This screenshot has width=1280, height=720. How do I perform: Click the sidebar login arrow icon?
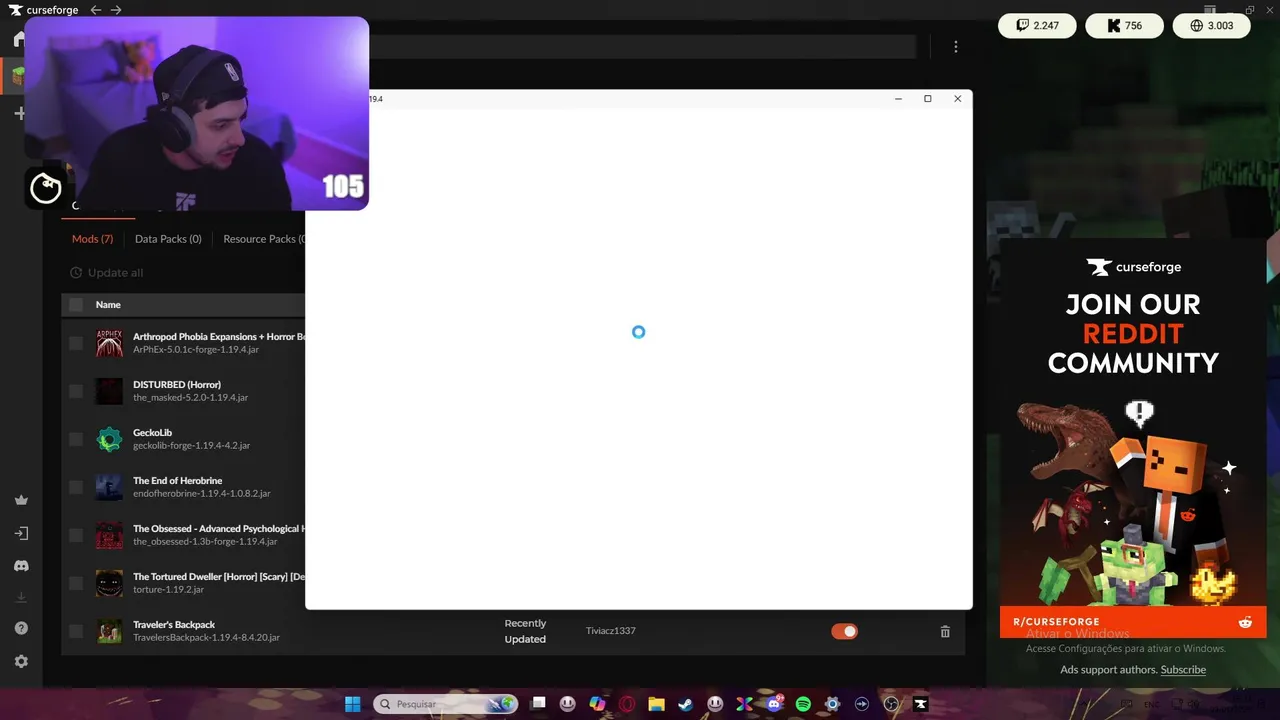coord(21,533)
